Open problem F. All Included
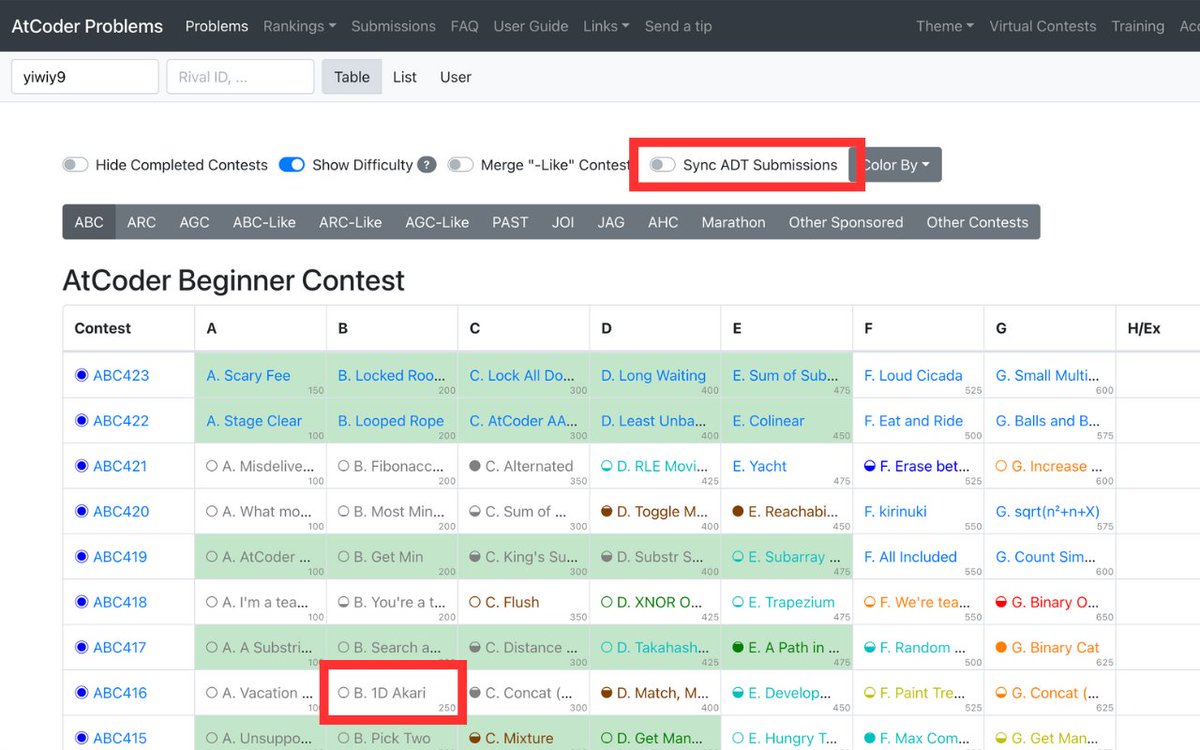 point(910,557)
